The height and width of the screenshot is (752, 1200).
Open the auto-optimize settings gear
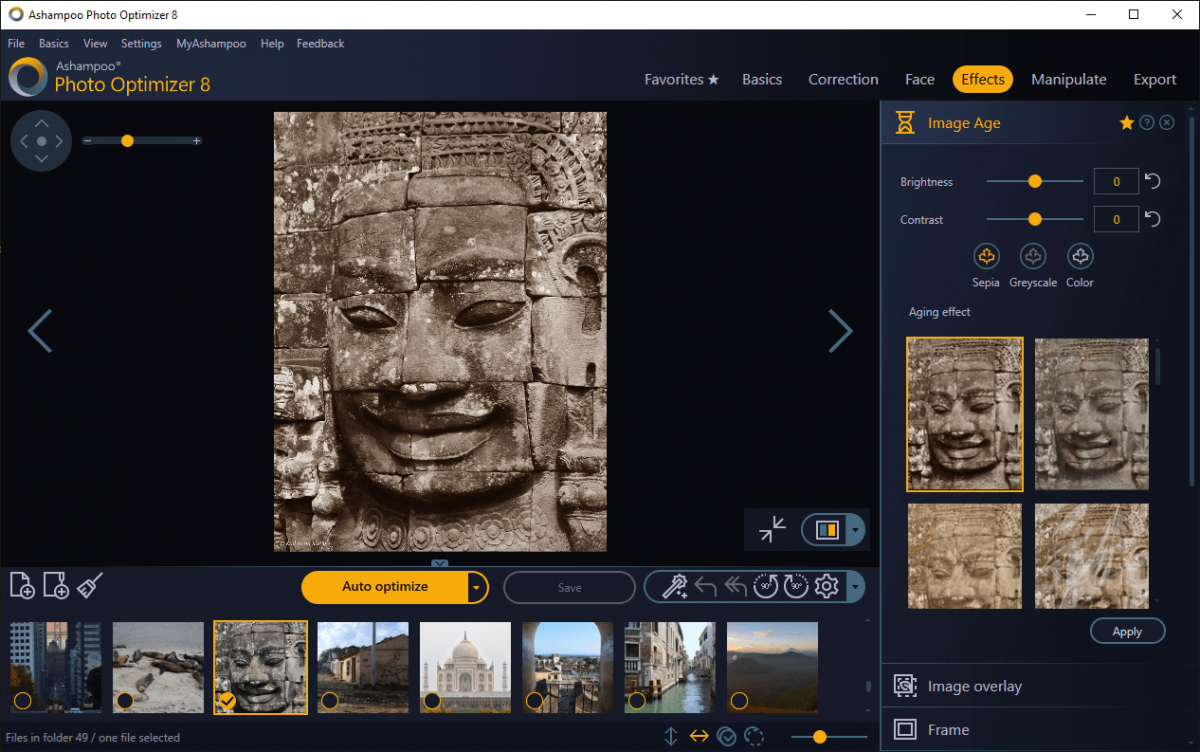point(827,587)
